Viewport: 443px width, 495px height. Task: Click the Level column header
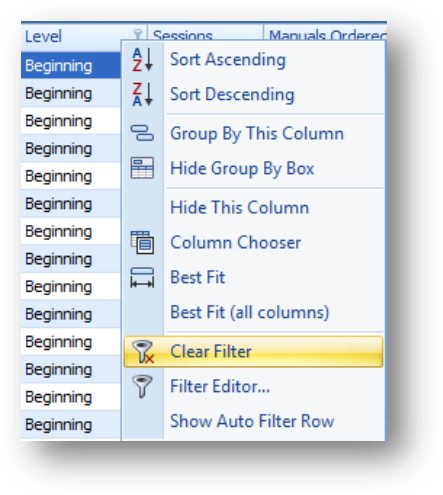click(x=84, y=36)
